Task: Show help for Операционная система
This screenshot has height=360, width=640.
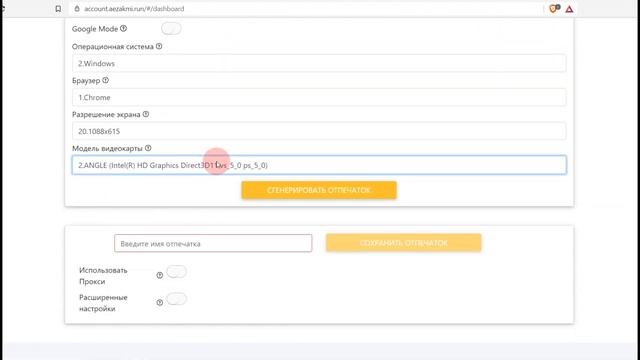Action: click(x=159, y=47)
